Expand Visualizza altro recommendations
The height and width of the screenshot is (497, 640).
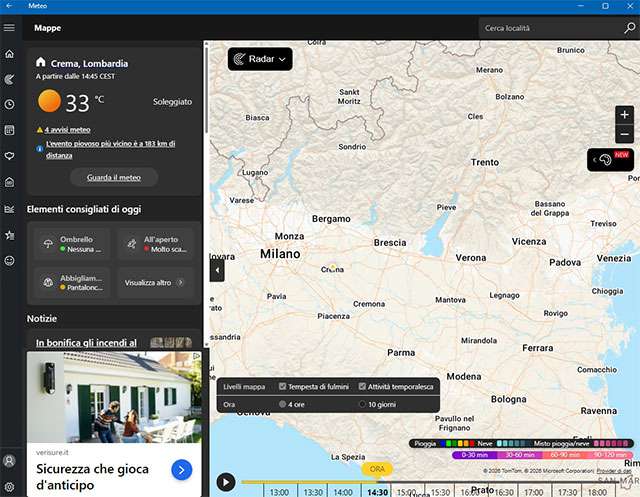point(155,283)
